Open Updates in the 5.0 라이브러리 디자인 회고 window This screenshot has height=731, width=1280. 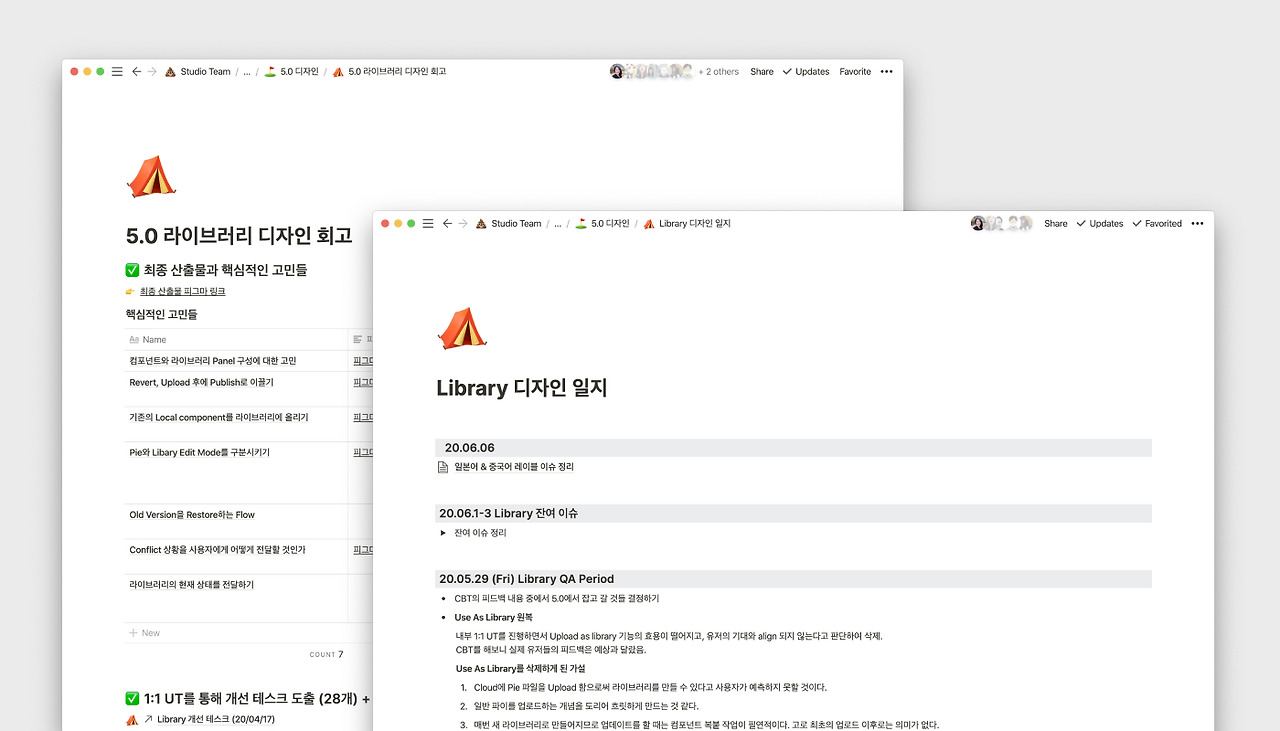806,72
